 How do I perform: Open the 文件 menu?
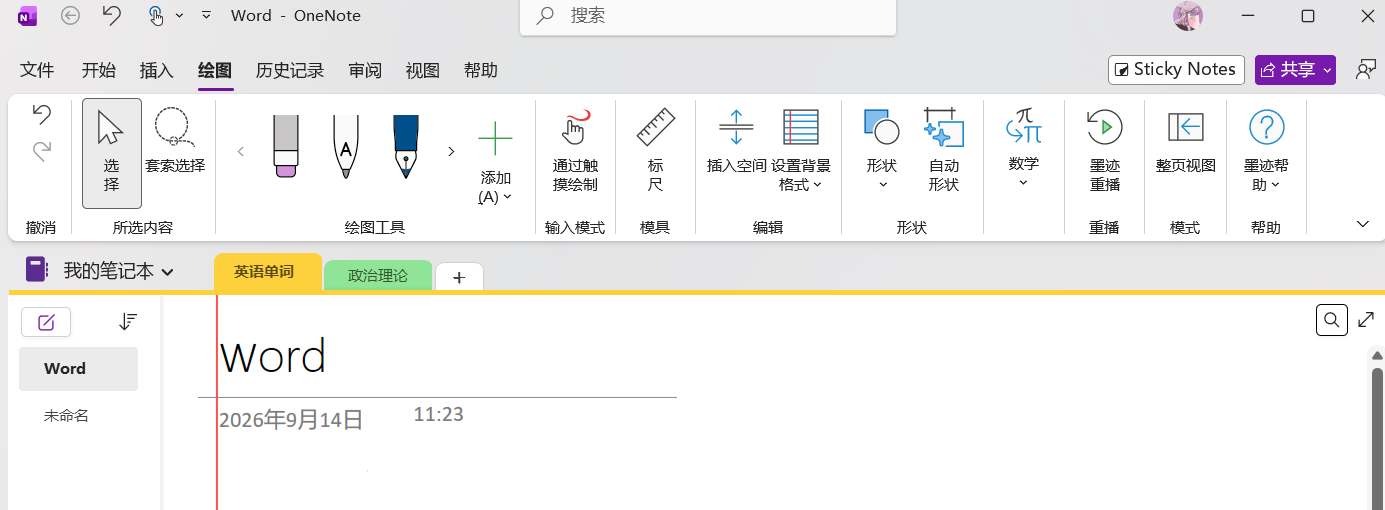[38, 70]
